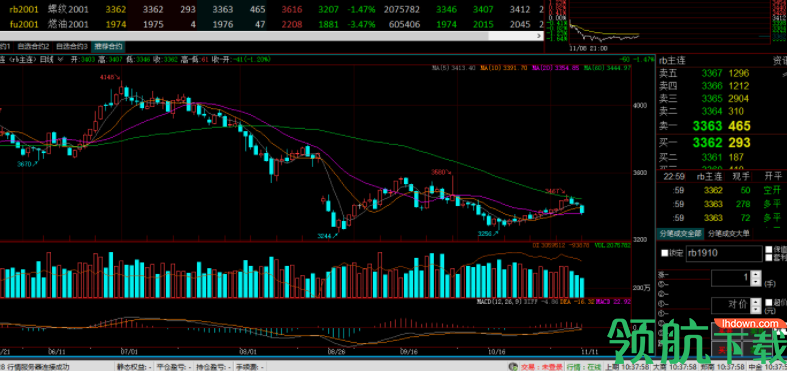Image resolution: width=787 pixels, height=371 pixels.
Task: Click the status bar globe icon
Action: pos(512,366)
